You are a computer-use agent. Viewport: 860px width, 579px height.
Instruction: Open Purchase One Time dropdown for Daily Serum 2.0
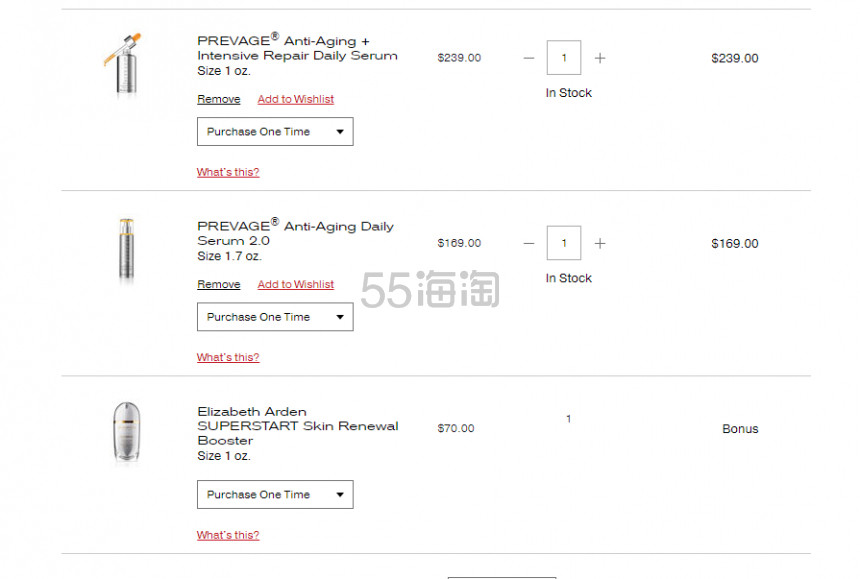pyautogui.click(x=275, y=317)
